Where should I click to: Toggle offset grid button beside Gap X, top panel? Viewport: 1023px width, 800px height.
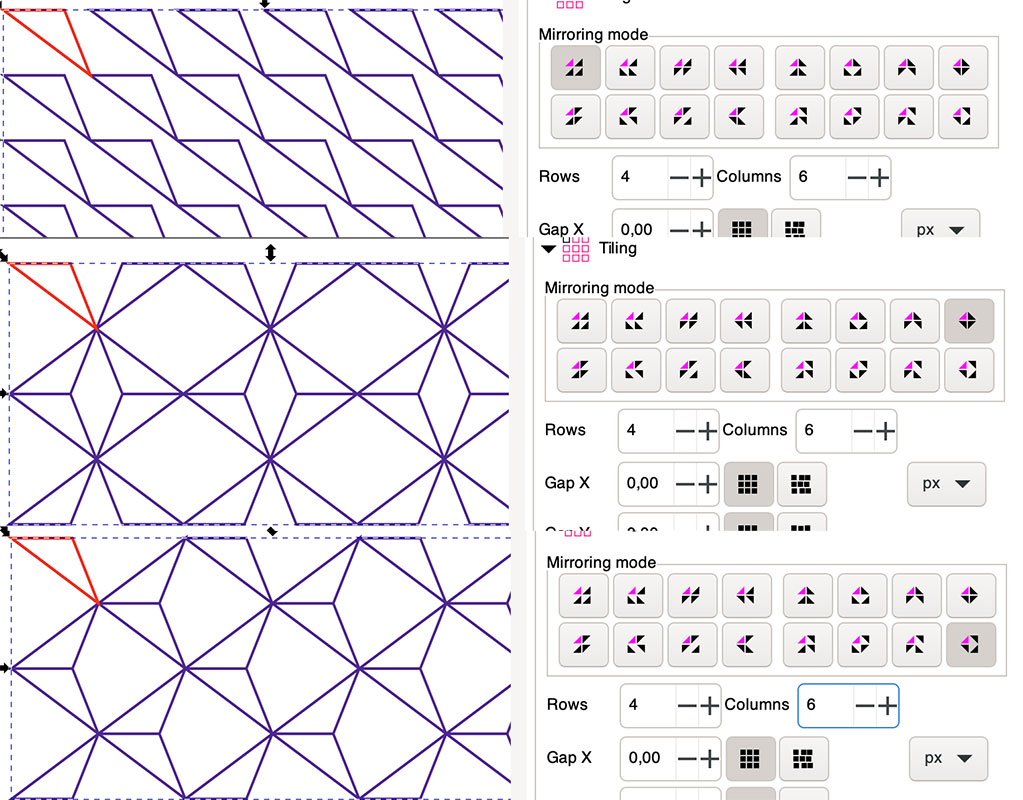[795, 224]
